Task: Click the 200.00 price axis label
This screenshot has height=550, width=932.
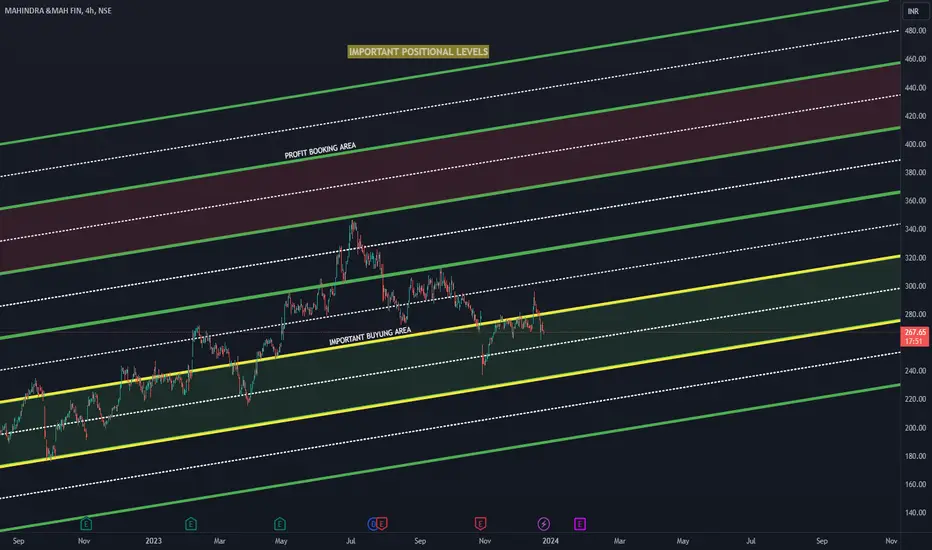Action: pyautogui.click(x=915, y=428)
